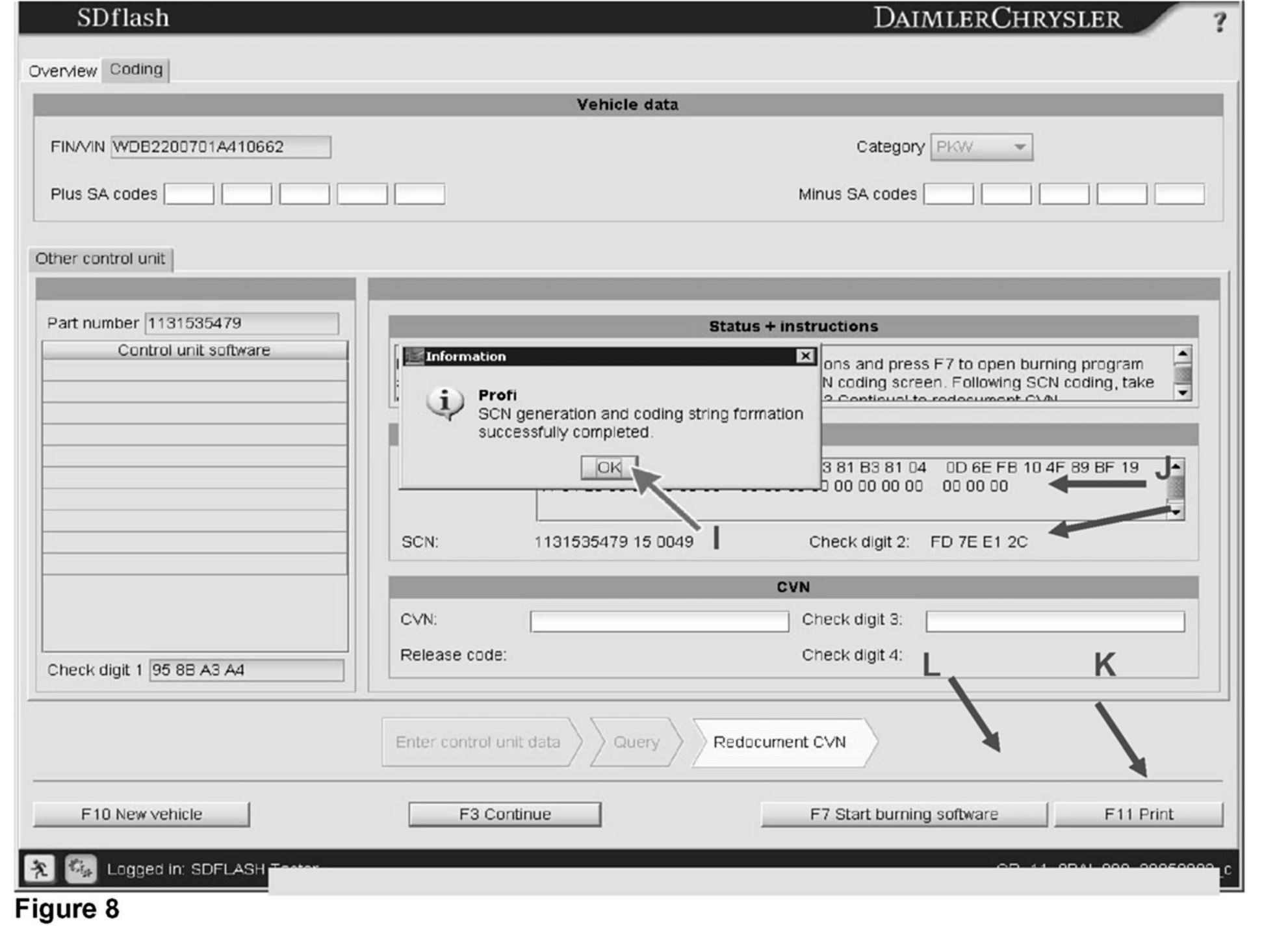Viewport: 1288px width, 947px height.
Task: Click the Check digit 4 label
Action: point(852,655)
